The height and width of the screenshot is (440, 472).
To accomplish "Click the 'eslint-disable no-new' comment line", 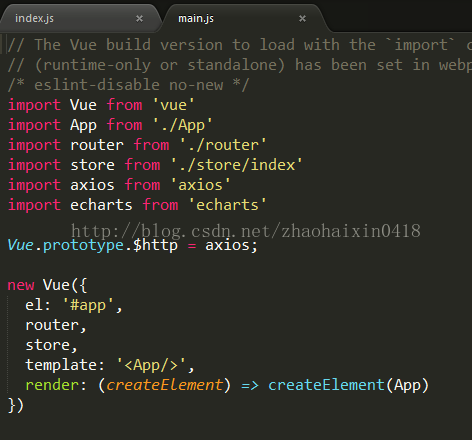I will pos(128,85).
